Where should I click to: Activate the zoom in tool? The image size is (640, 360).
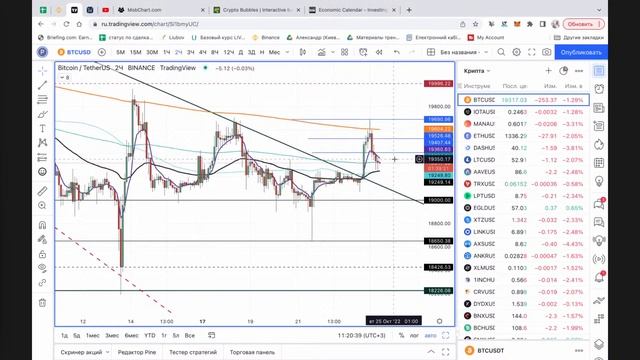[x=42, y=205]
